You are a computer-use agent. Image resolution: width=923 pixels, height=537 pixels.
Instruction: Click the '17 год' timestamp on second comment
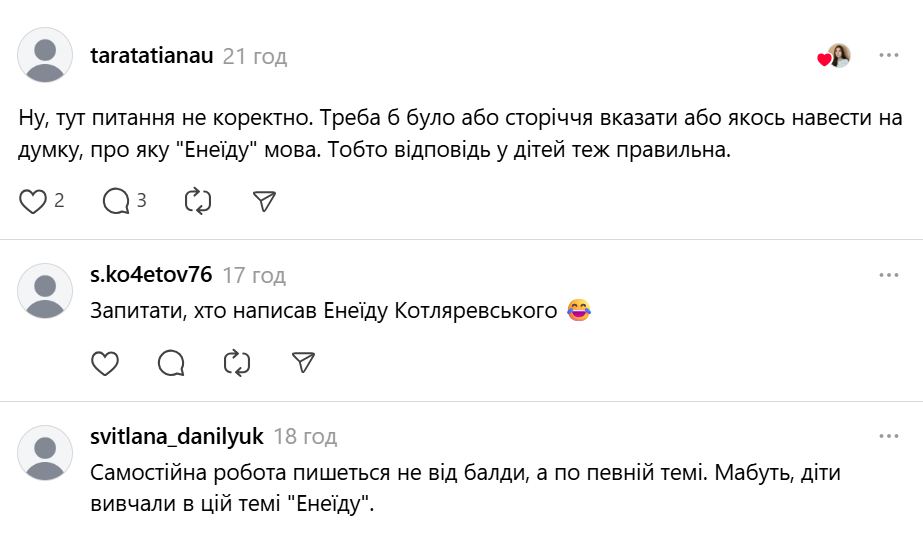(254, 275)
